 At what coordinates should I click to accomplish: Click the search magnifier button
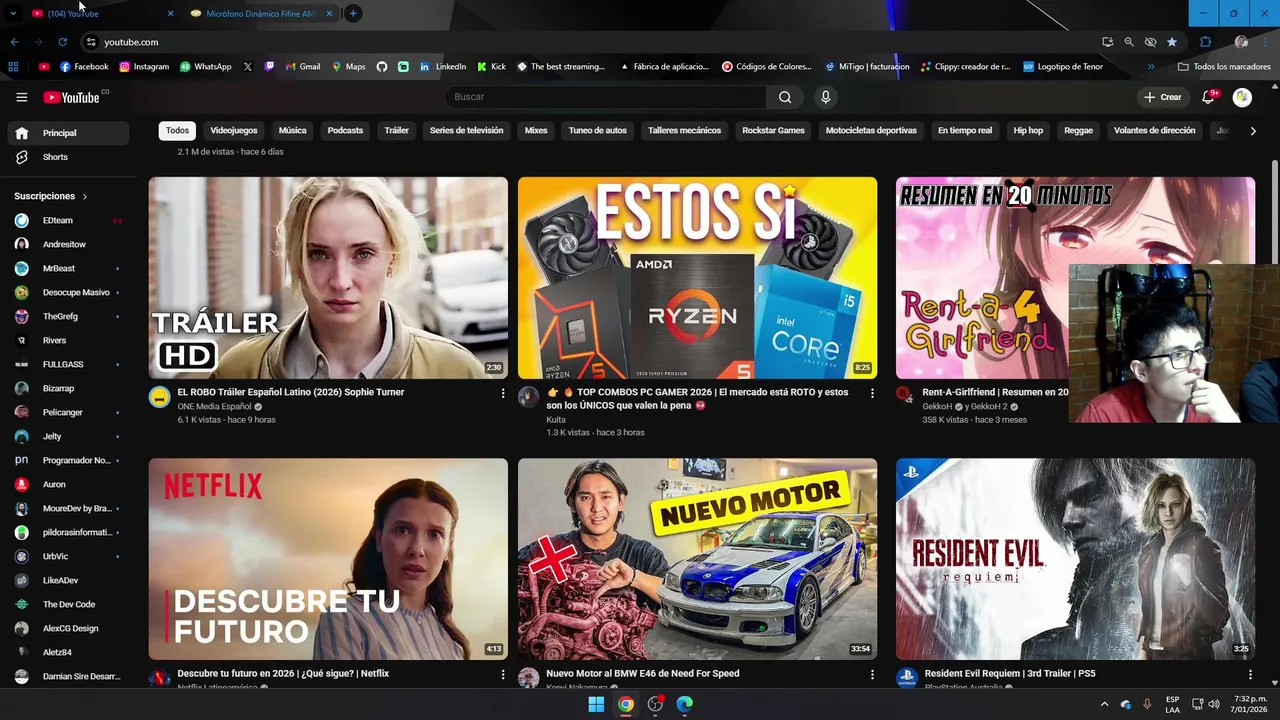click(785, 97)
